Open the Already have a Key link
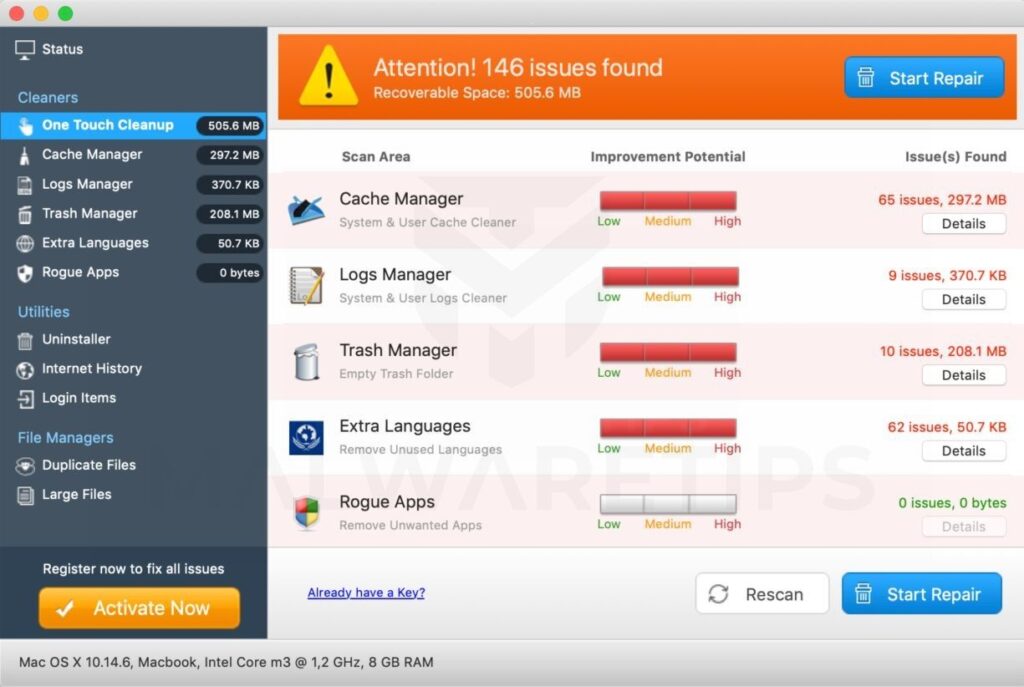 click(366, 592)
